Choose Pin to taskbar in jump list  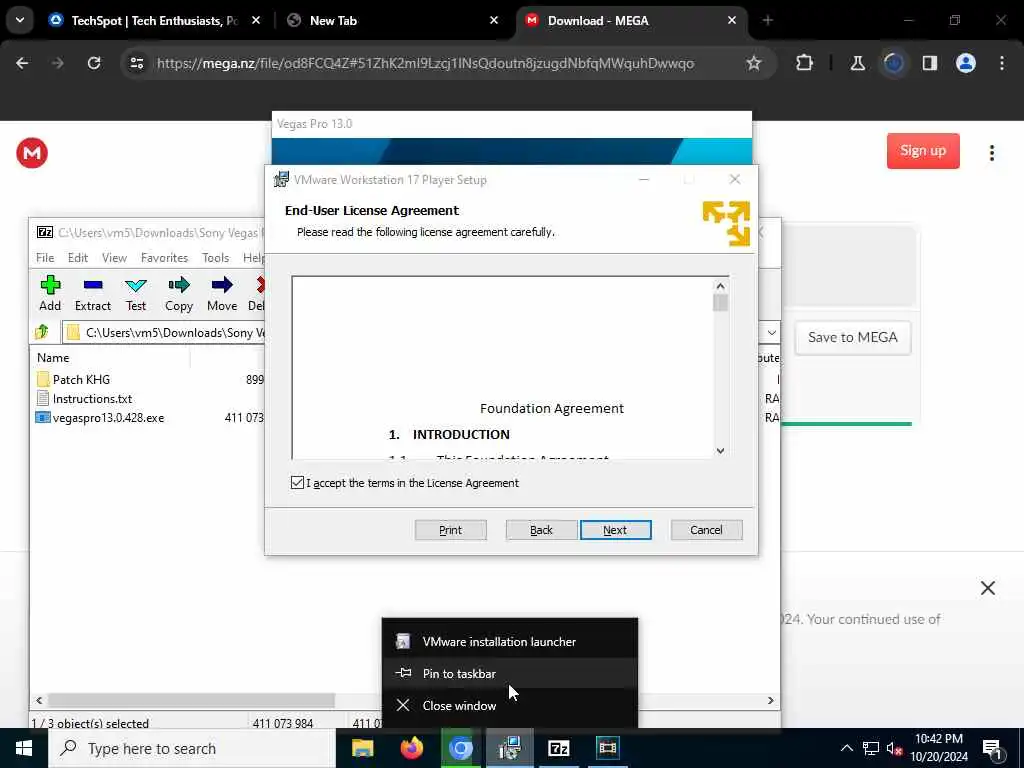click(510, 673)
